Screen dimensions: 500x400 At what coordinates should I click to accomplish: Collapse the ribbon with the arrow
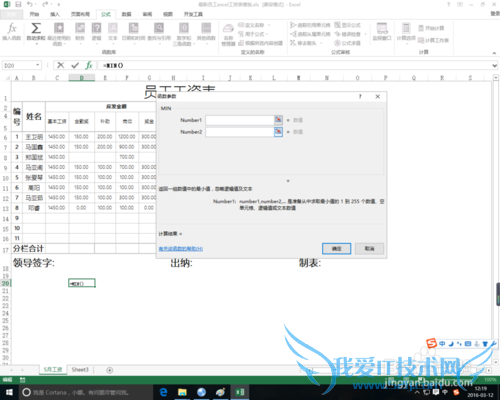coord(494,53)
